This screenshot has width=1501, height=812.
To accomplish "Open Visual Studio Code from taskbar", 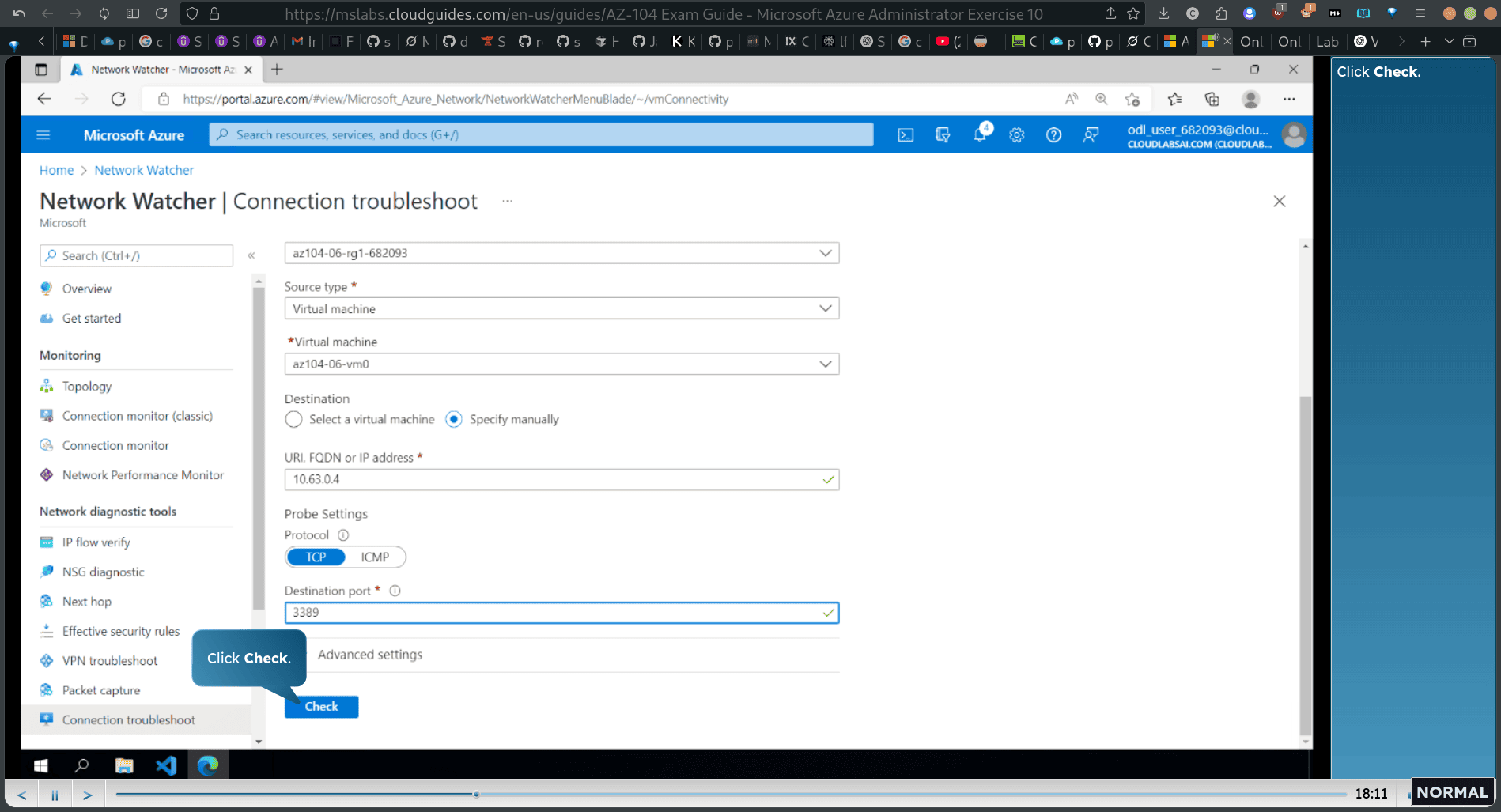I will pyautogui.click(x=166, y=765).
